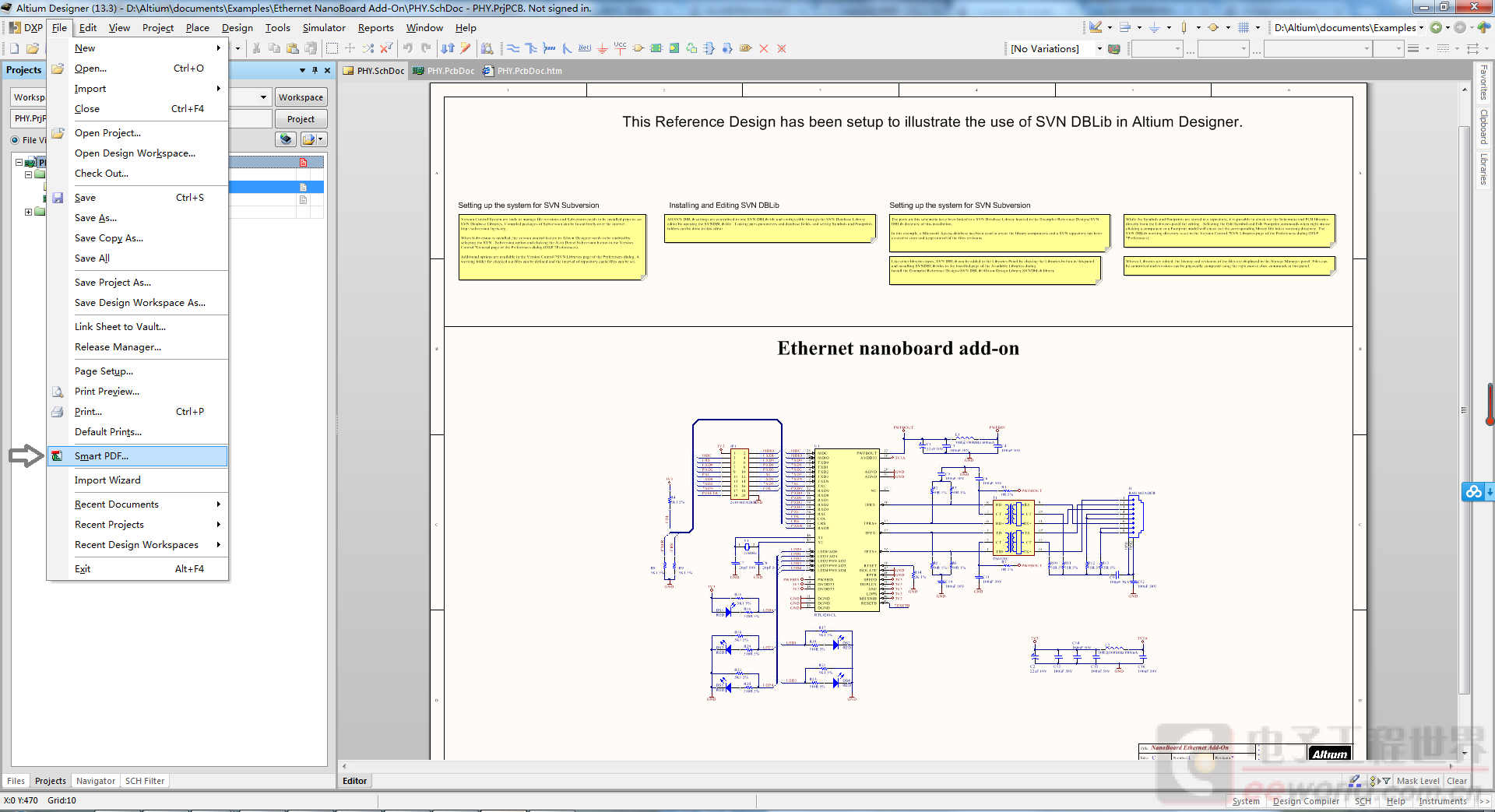Click the Place Wire tool icon
The height and width of the screenshot is (812, 1495).
click(x=513, y=48)
